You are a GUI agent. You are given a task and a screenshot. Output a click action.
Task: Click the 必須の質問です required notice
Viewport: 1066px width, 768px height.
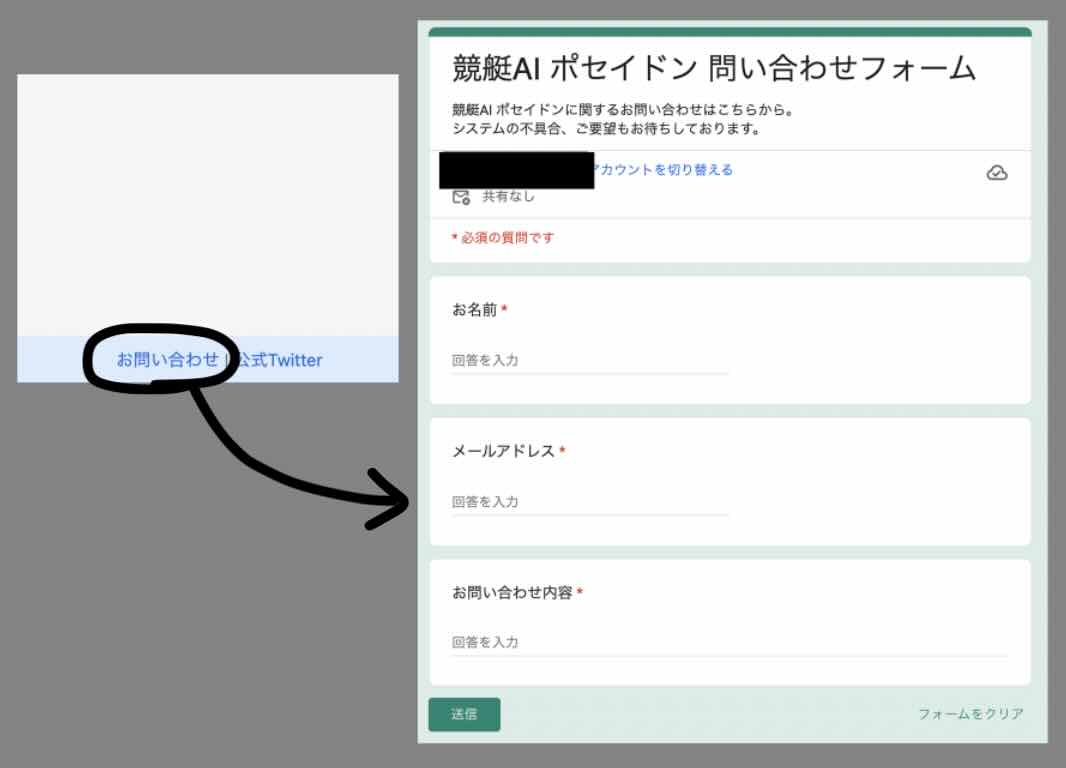pyautogui.click(x=503, y=240)
